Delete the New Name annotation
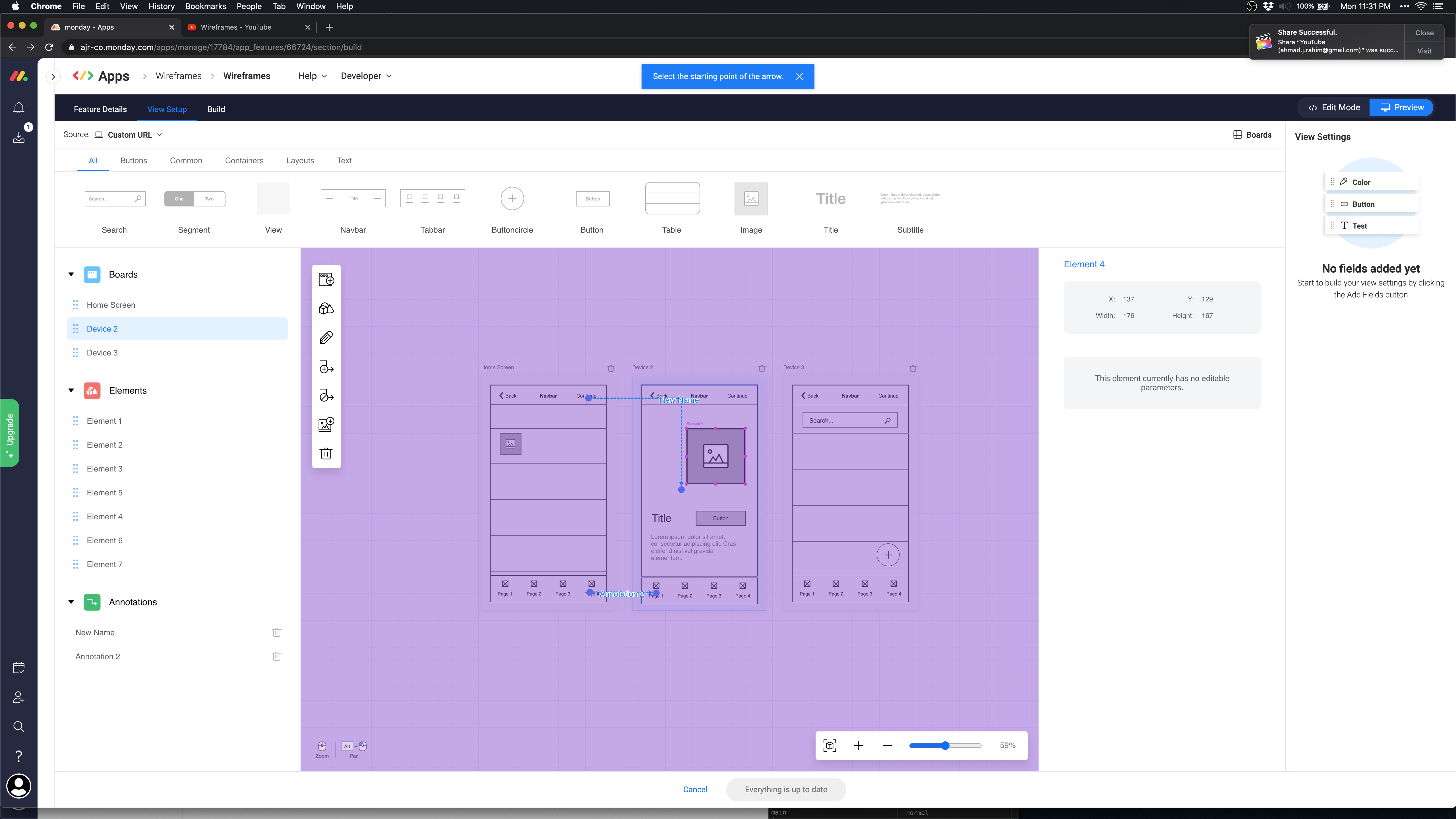This screenshot has width=1456, height=819. 276,632
